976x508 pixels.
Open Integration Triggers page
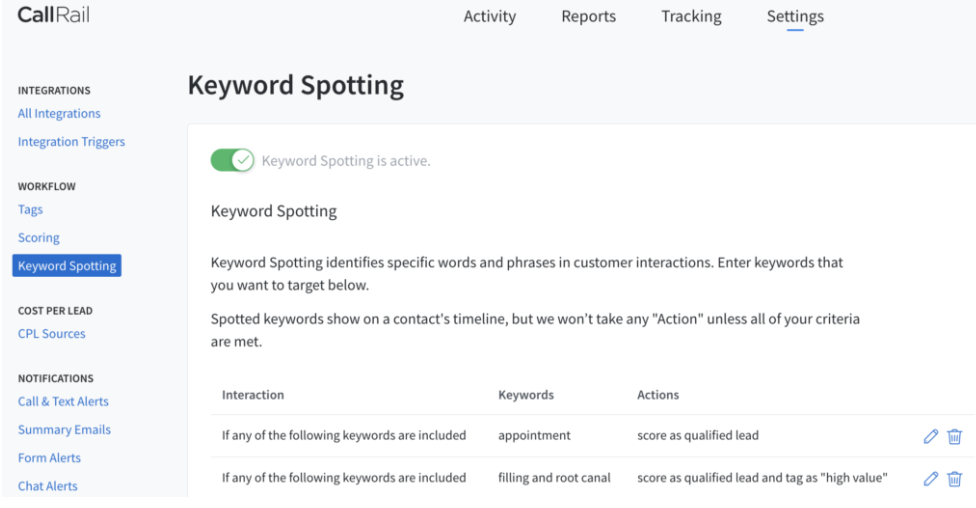click(x=70, y=142)
